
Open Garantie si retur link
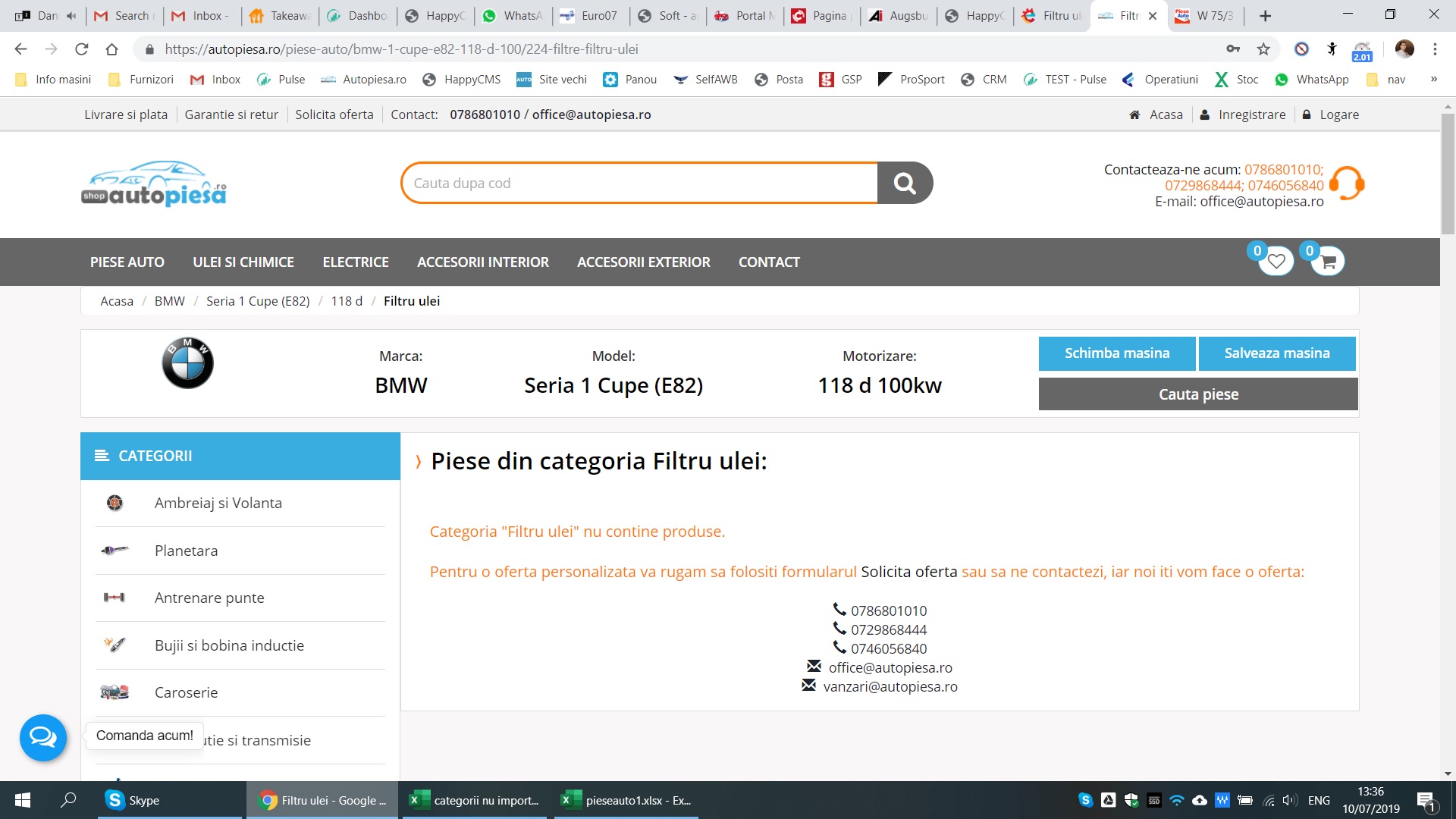point(231,115)
